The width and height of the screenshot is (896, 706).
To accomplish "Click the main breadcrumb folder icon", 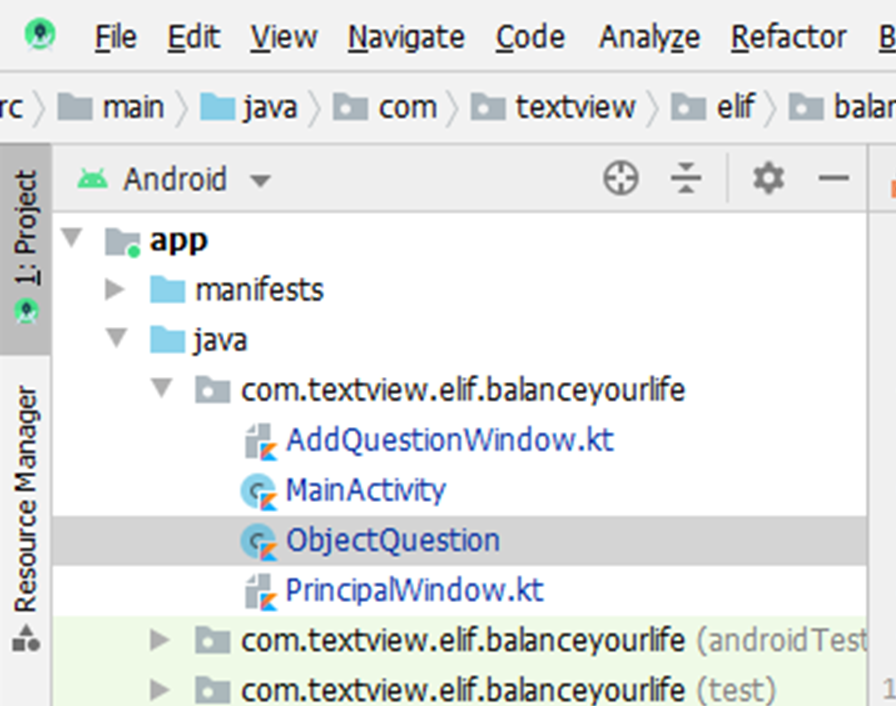I will (75, 107).
